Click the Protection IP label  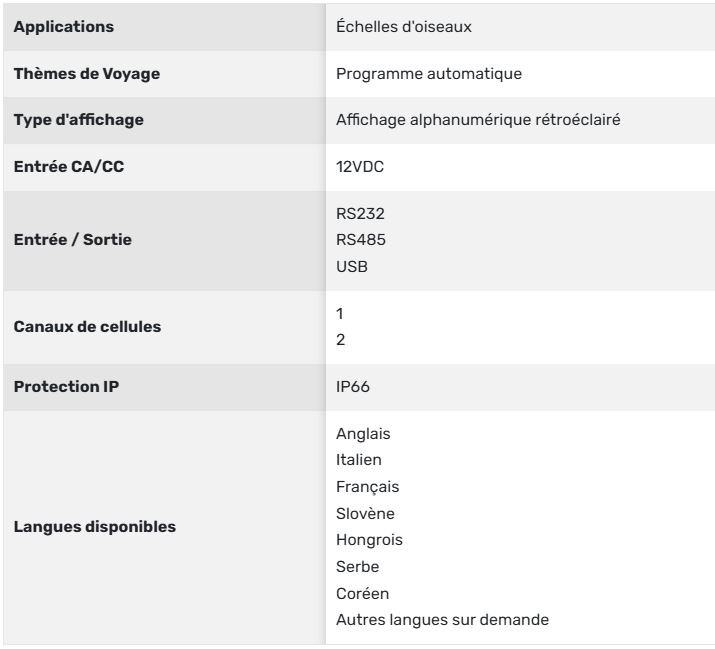click(66, 387)
